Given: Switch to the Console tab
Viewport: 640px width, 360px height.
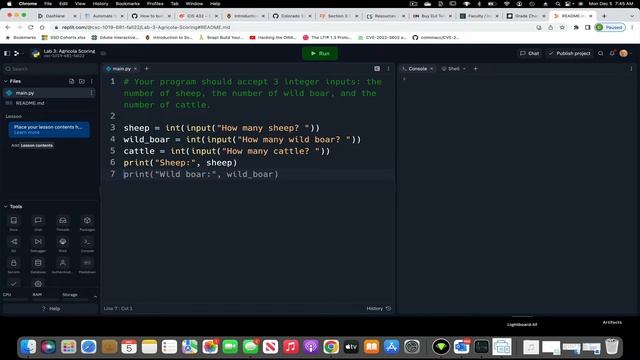Looking at the screenshot, I should 417,69.
